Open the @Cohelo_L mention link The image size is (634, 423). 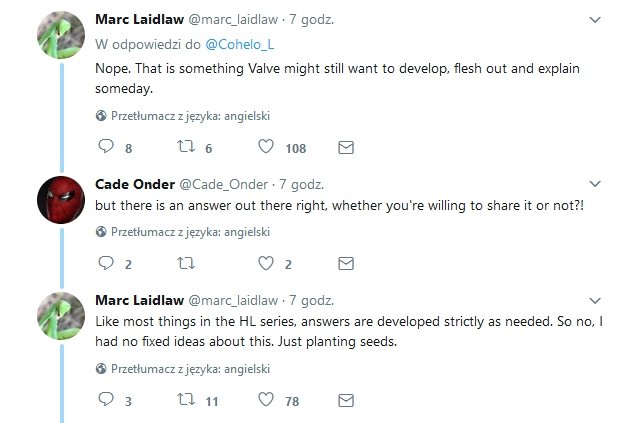(240, 44)
